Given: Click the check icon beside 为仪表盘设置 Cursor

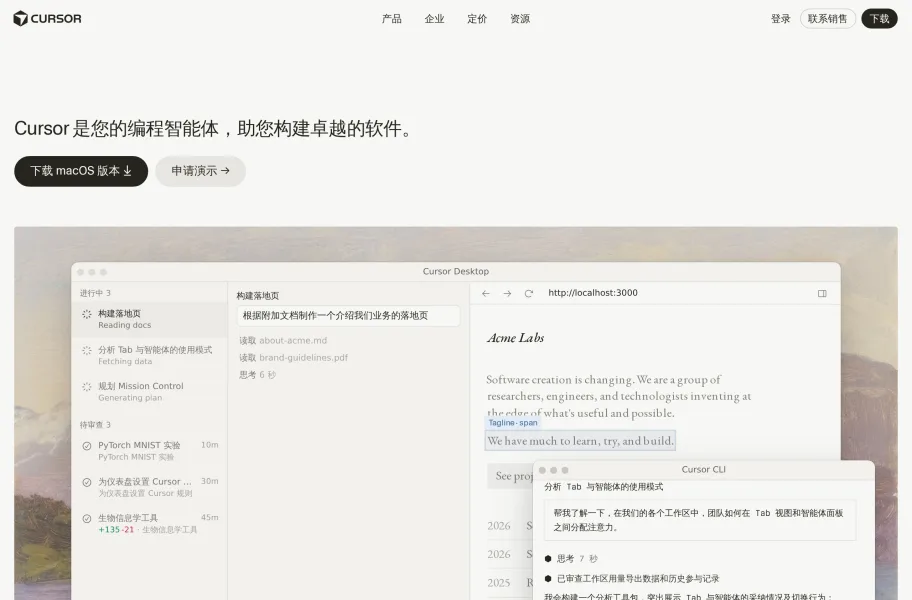Looking at the screenshot, I should [x=87, y=482].
